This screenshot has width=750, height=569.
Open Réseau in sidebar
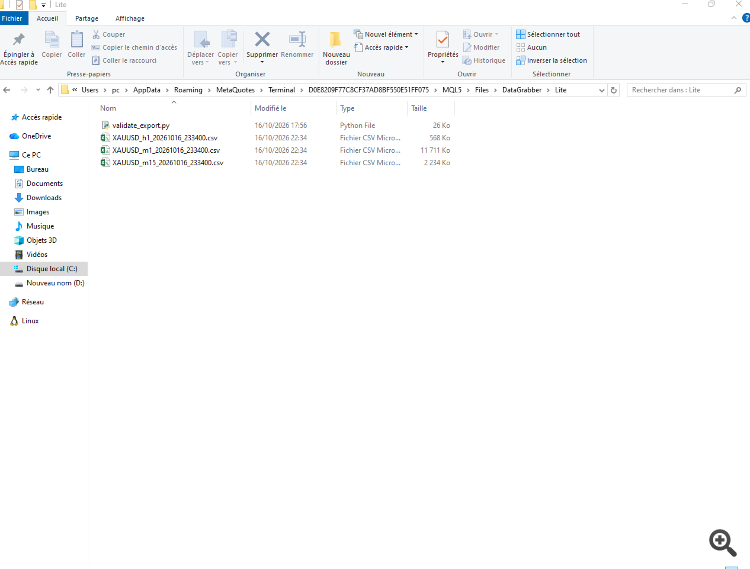coord(27,302)
